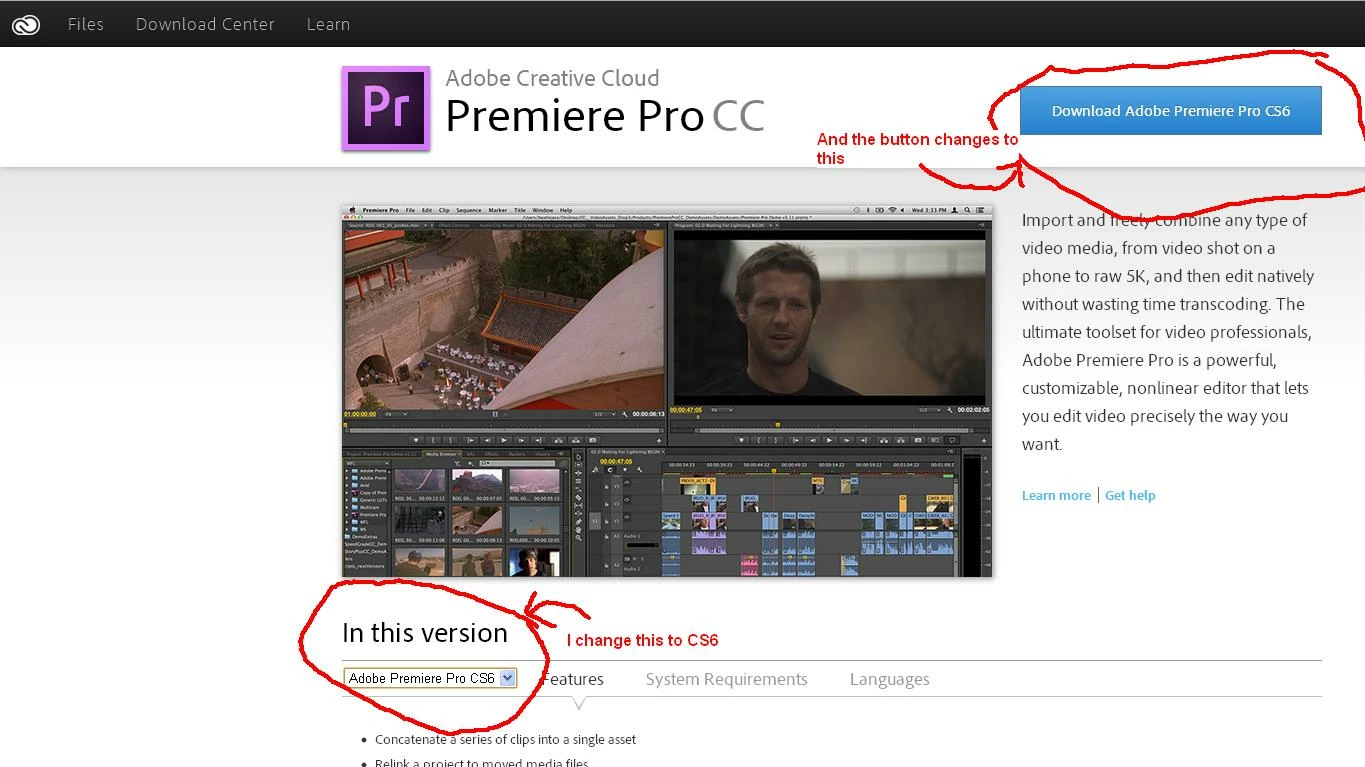Click the 'In this version' heading
This screenshot has width=1365, height=767.
pos(425,633)
